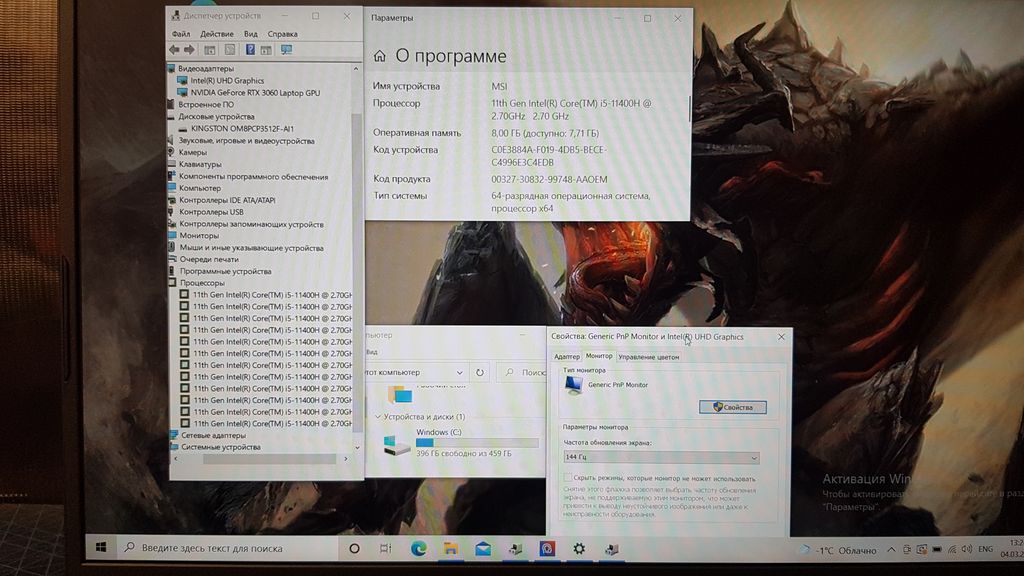Click the refresh button in File Explorer
The image size is (1024, 576).
tap(480, 372)
